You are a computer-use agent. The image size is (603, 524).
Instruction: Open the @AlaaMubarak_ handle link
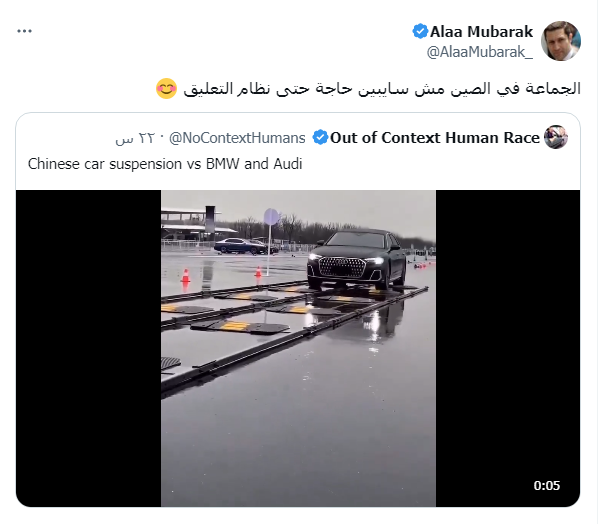pyautogui.click(x=480, y=52)
